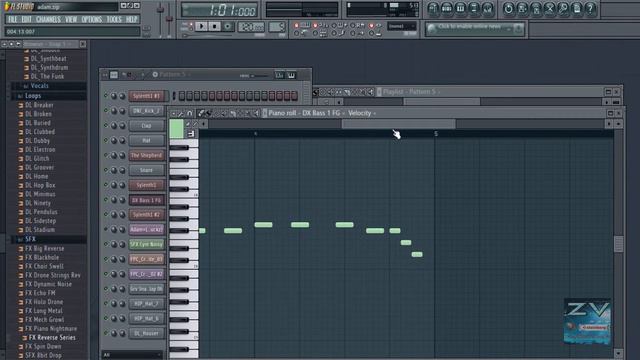Open channel group filter dropdown labeled All
Viewport: 640px width, 360px height.
(x=132, y=355)
